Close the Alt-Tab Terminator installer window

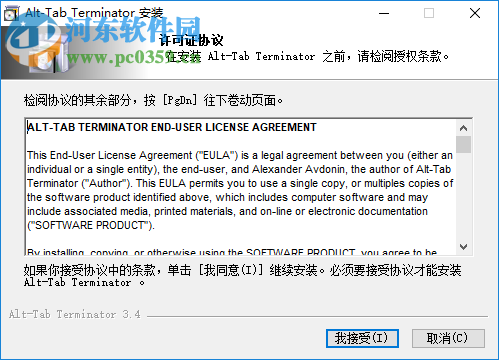click(x=475, y=13)
